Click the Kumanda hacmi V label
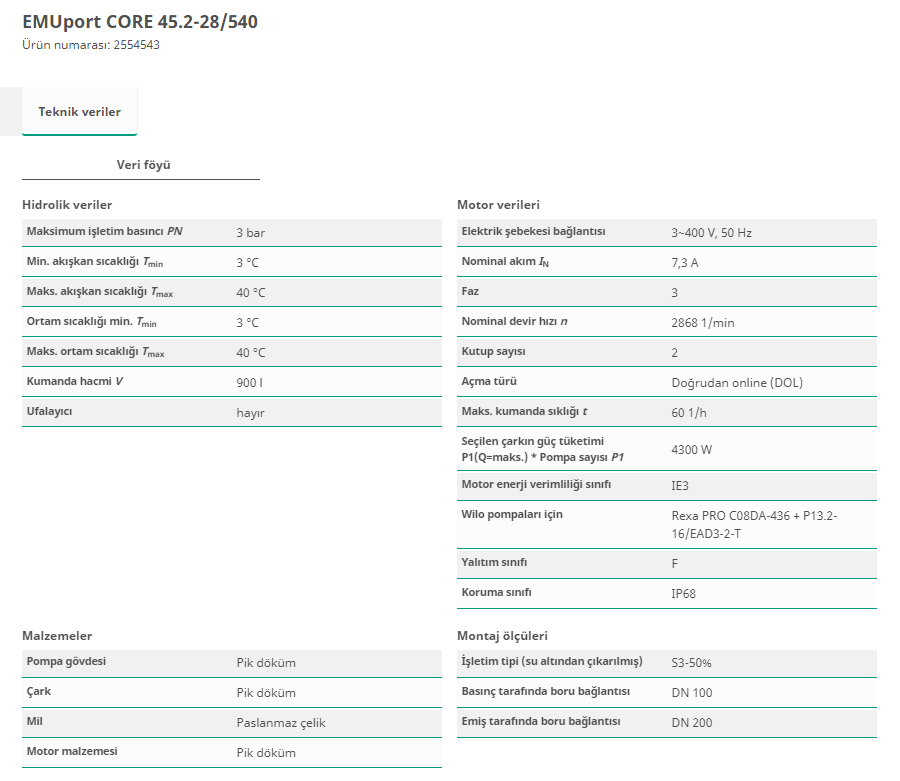The image size is (900, 781). (75, 381)
